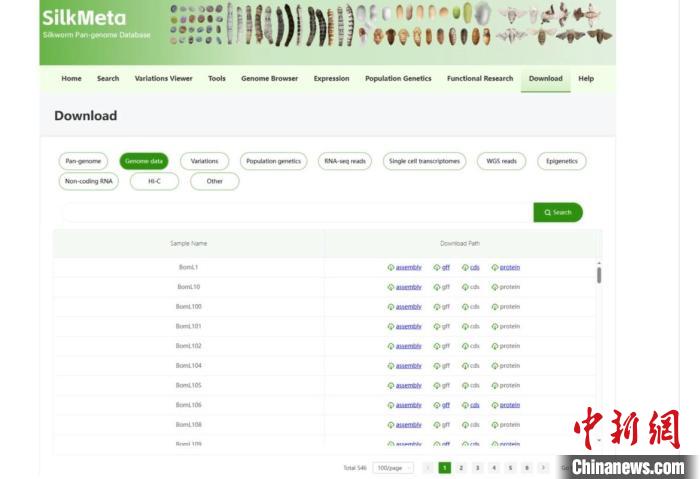This screenshot has width=700, height=479.
Task: Click download icon beside BomL100 cds
Action: point(465,307)
